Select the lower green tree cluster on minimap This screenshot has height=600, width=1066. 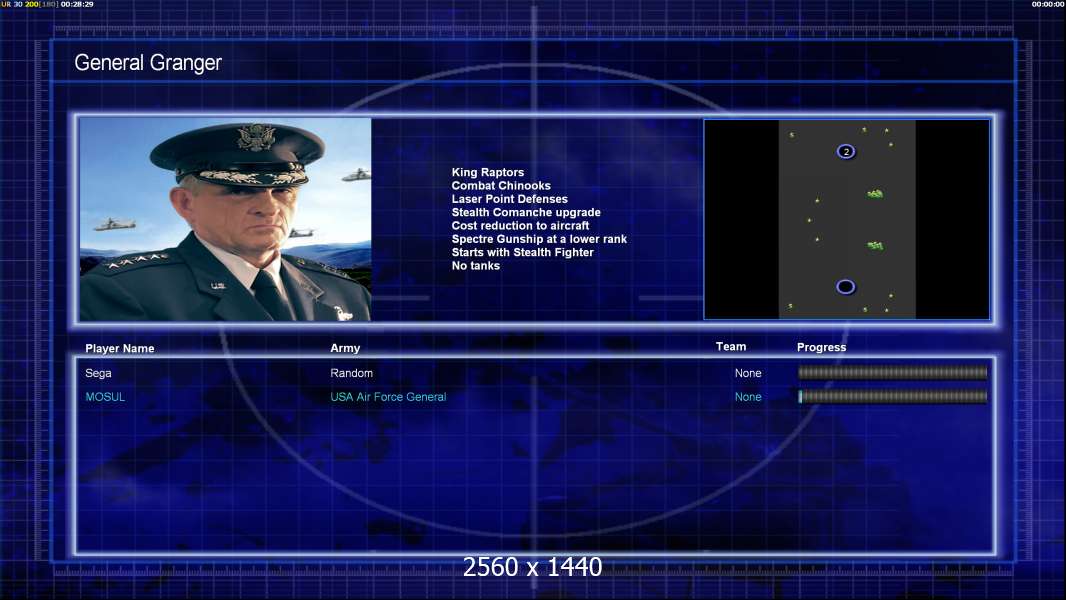tap(875, 245)
